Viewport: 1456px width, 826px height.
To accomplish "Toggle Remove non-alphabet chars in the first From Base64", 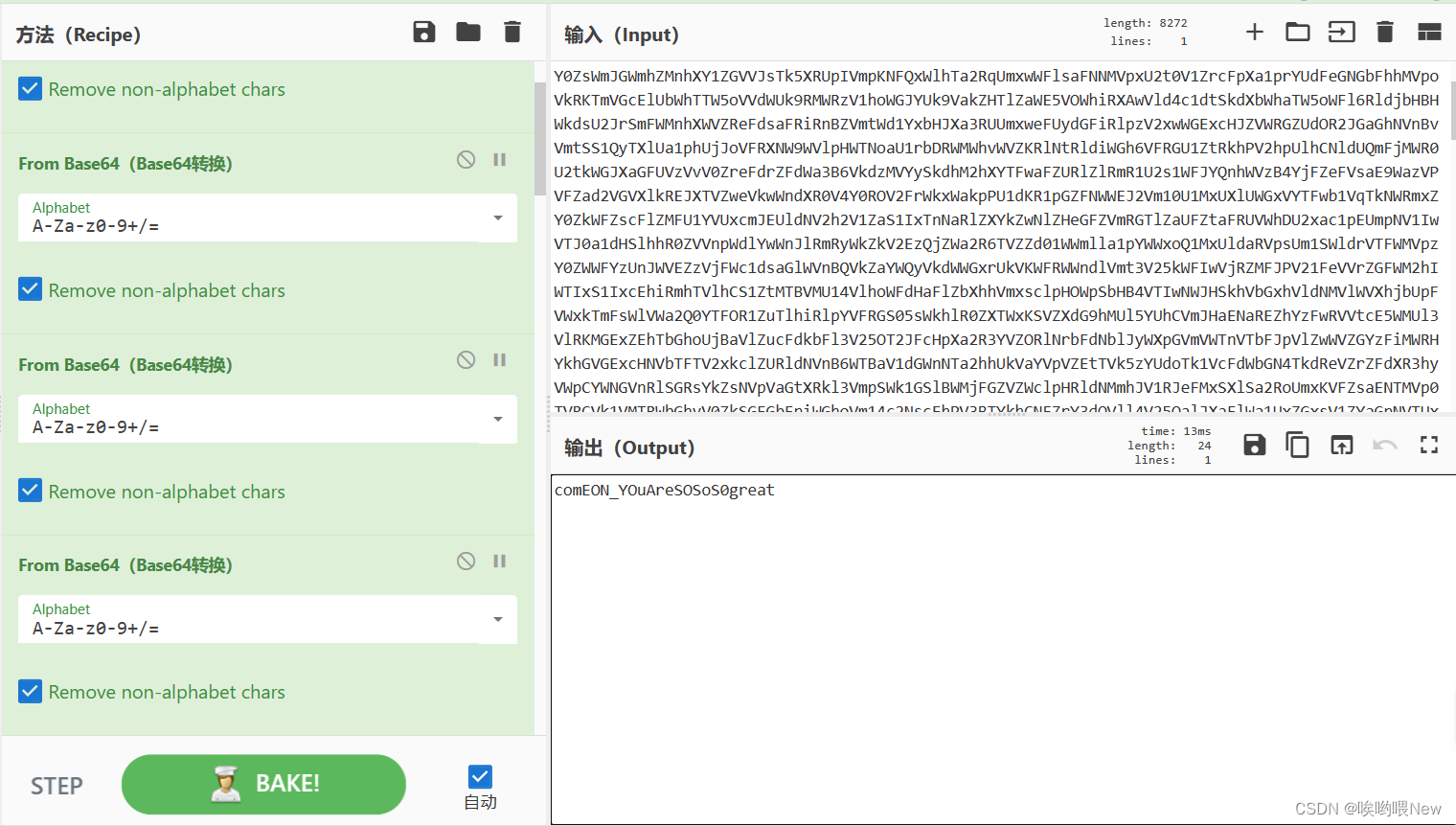I will point(31,290).
